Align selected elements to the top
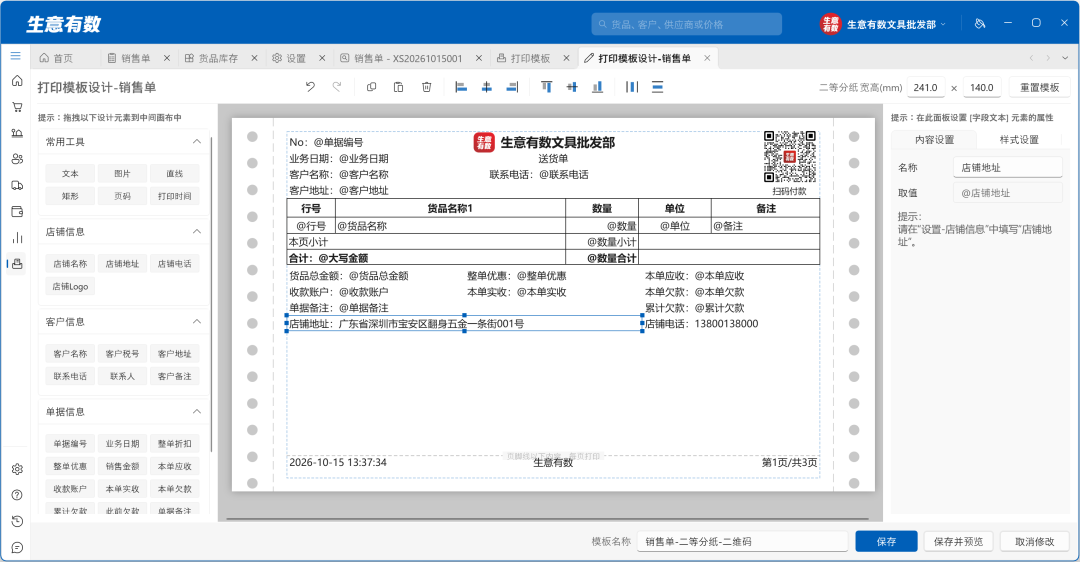Screen dimensions: 1080x562 (546, 87)
